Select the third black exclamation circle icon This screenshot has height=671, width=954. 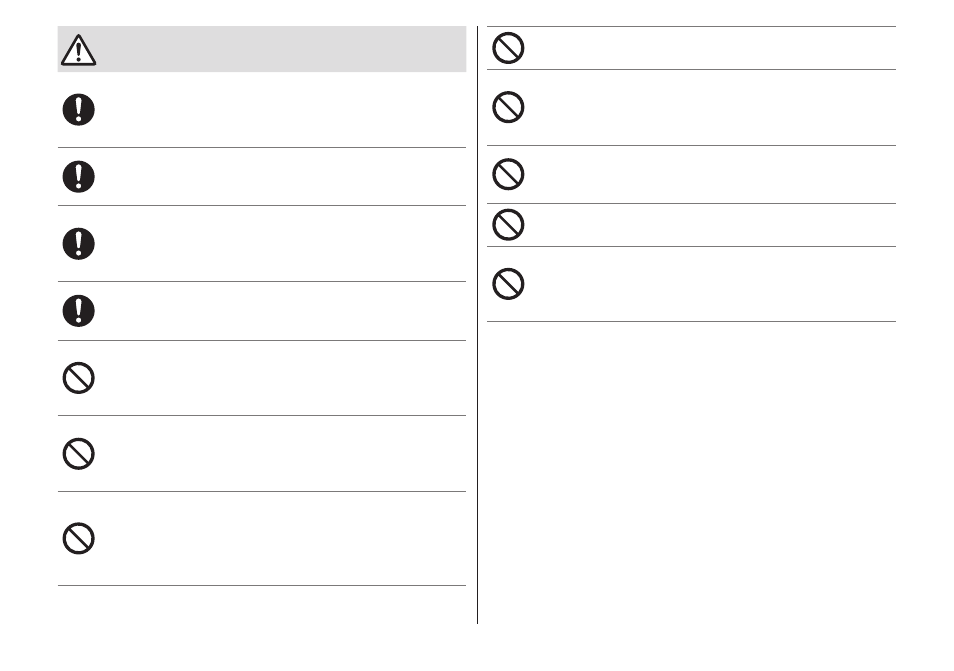(x=78, y=243)
